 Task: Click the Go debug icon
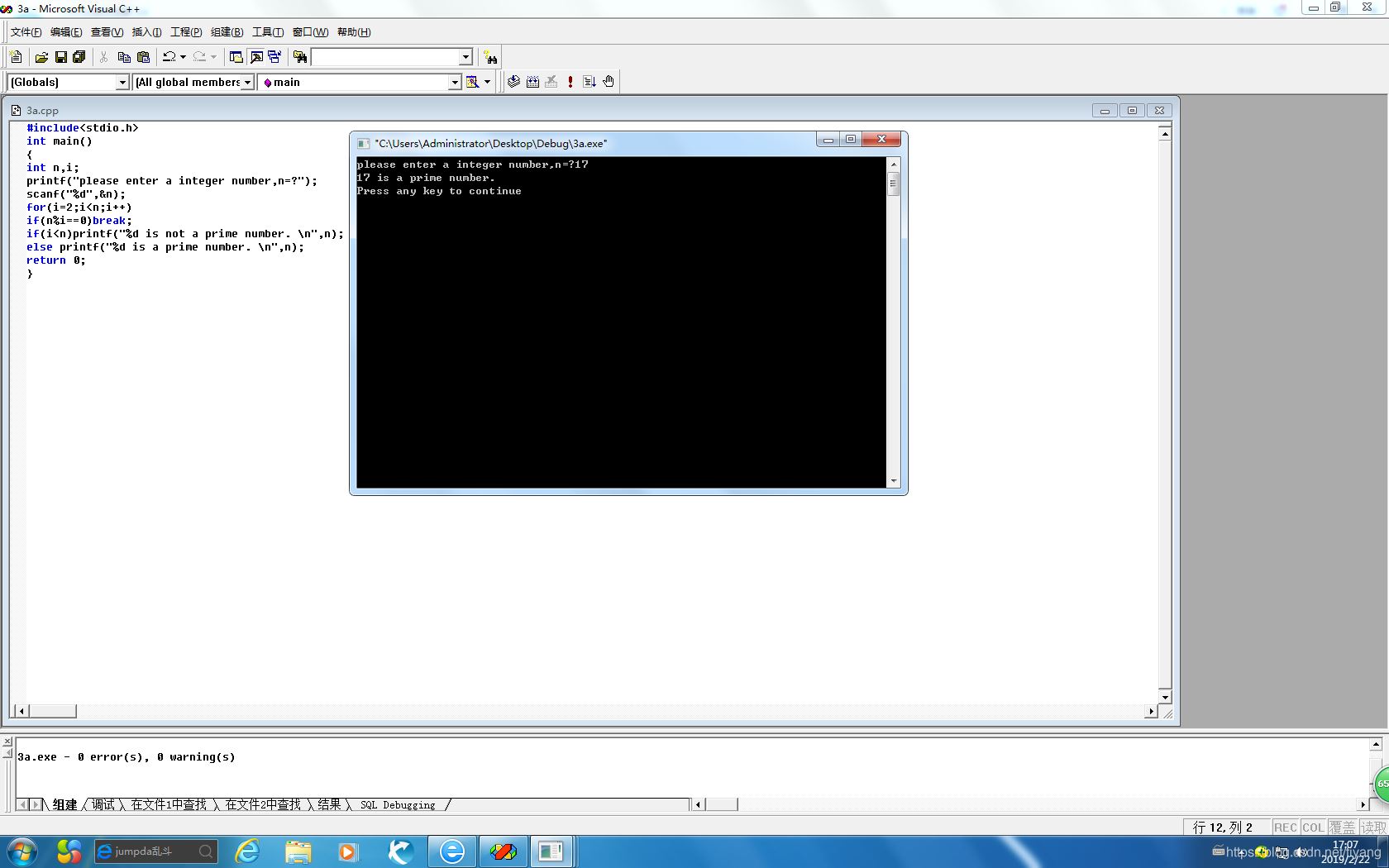(x=589, y=82)
